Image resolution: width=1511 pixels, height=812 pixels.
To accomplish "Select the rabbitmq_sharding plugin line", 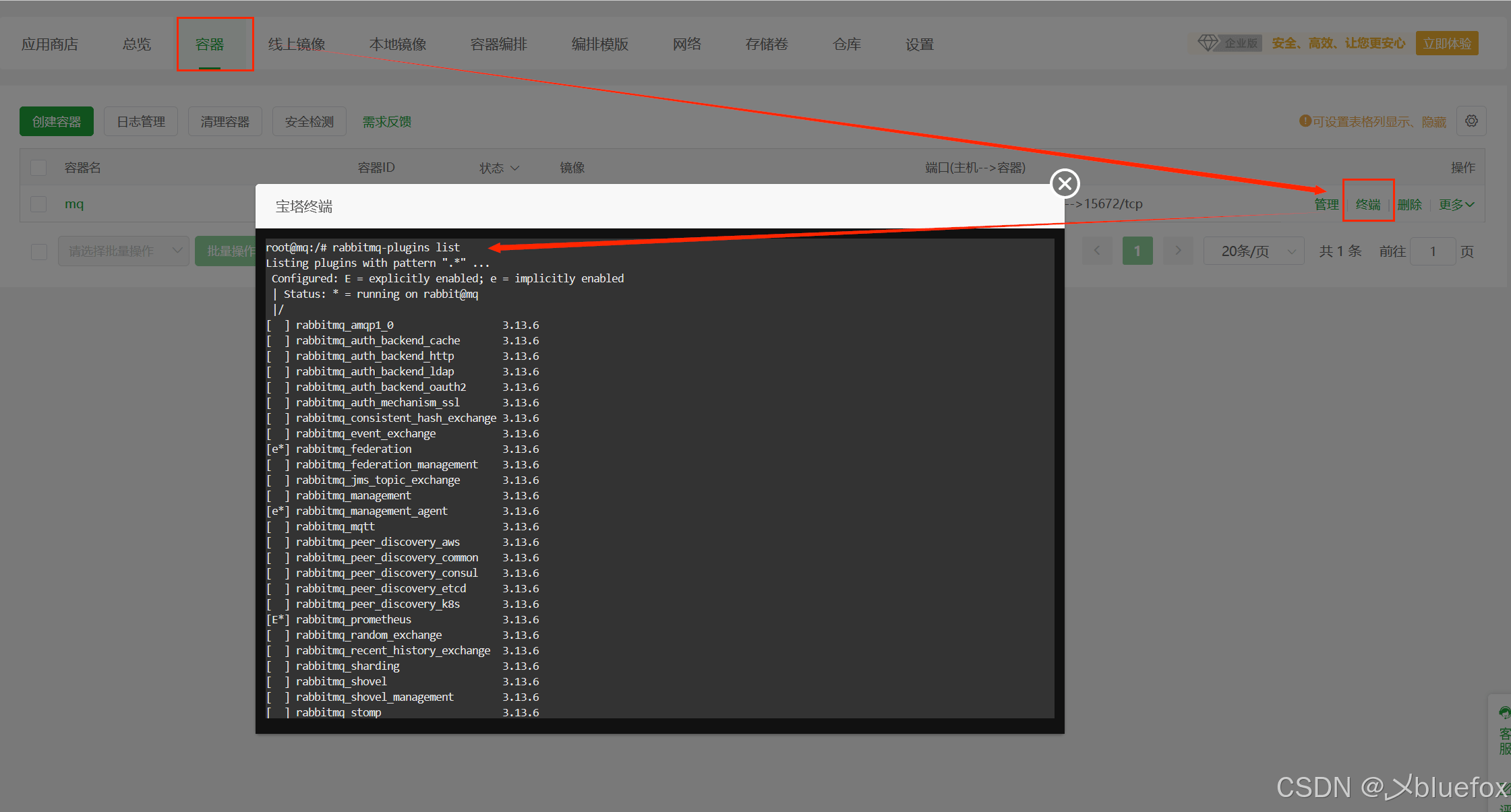I will click(x=403, y=666).
